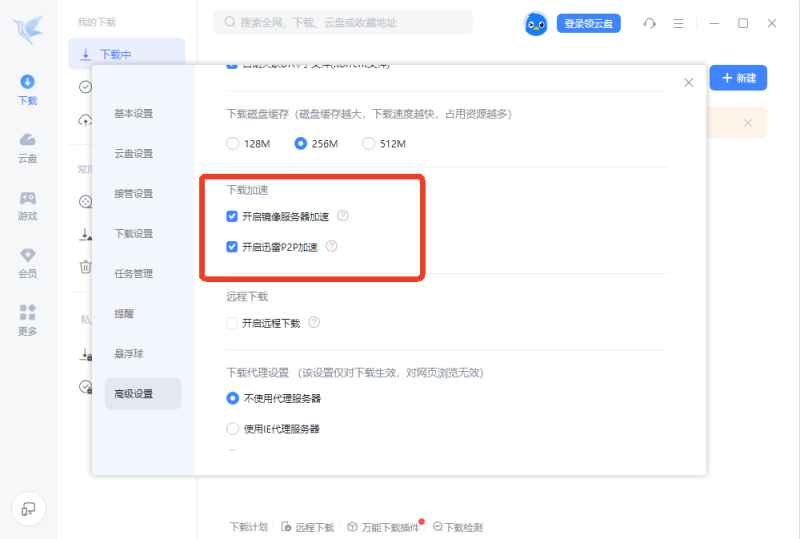Click the 下载磁盘缓存 section heading
Viewport: 800px width, 539px height.
(x=258, y=114)
